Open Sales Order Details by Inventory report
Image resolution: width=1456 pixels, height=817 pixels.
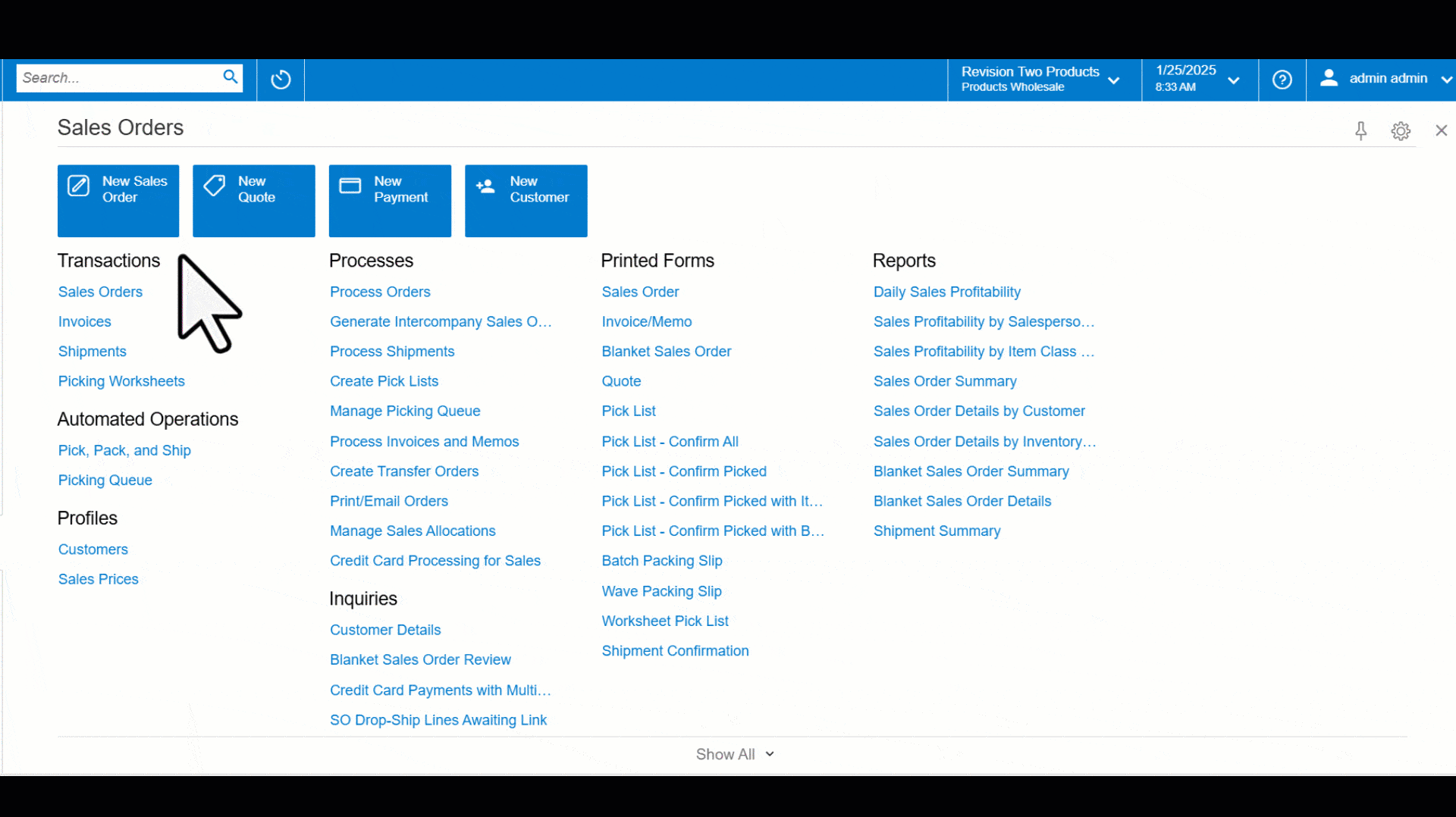pyautogui.click(x=985, y=441)
